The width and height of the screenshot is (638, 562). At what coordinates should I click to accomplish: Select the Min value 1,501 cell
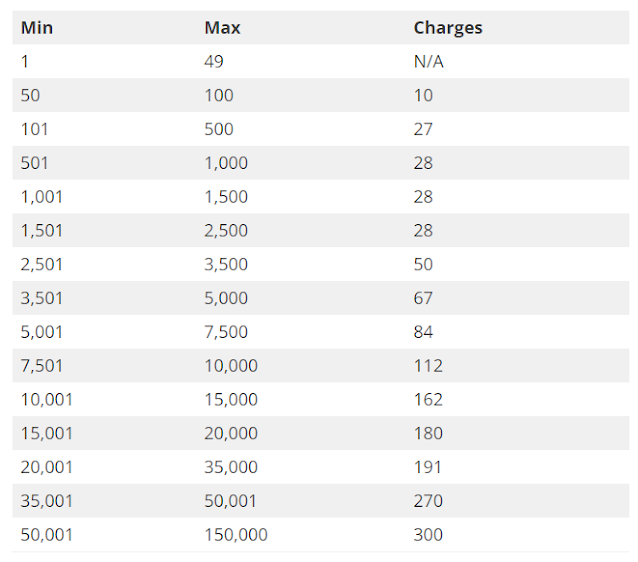pos(42,230)
